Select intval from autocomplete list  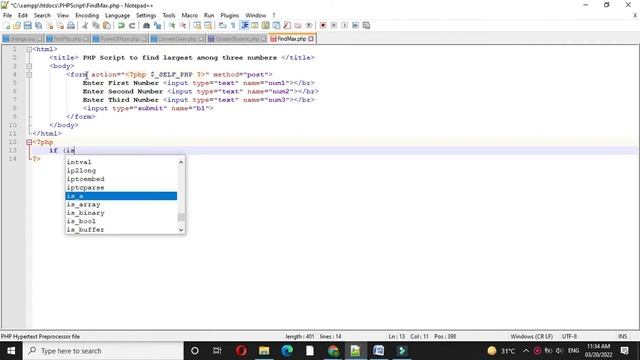121,162
